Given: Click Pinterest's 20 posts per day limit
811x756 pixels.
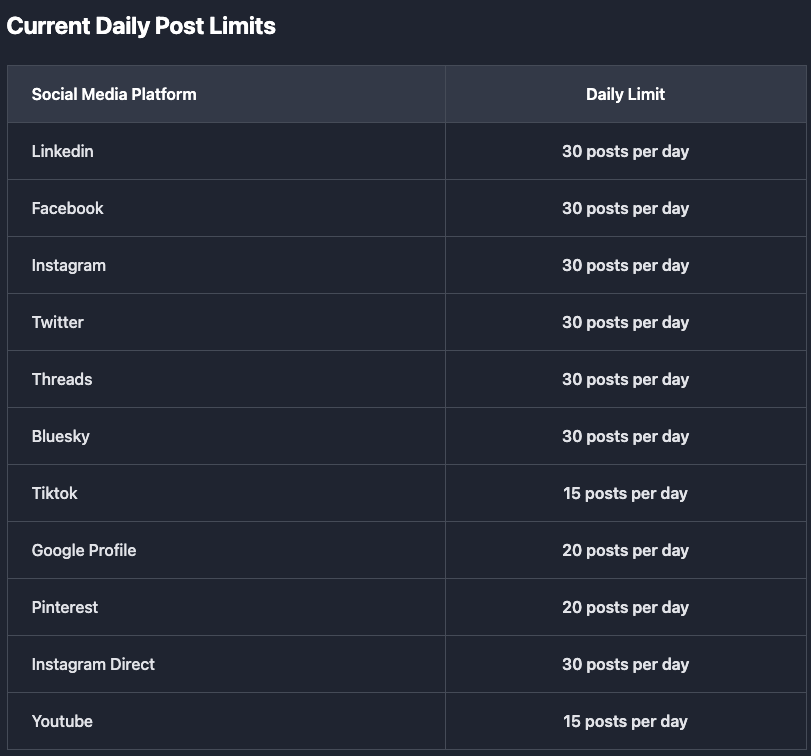Looking at the screenshot, I should [625, 607].
